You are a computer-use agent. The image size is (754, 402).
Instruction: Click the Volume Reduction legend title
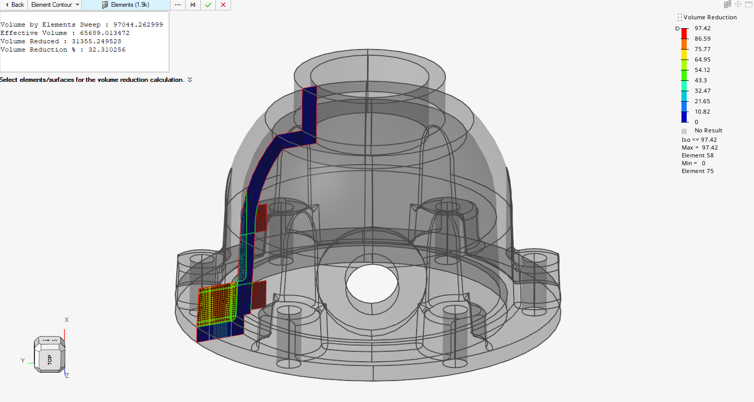[710, 17]
